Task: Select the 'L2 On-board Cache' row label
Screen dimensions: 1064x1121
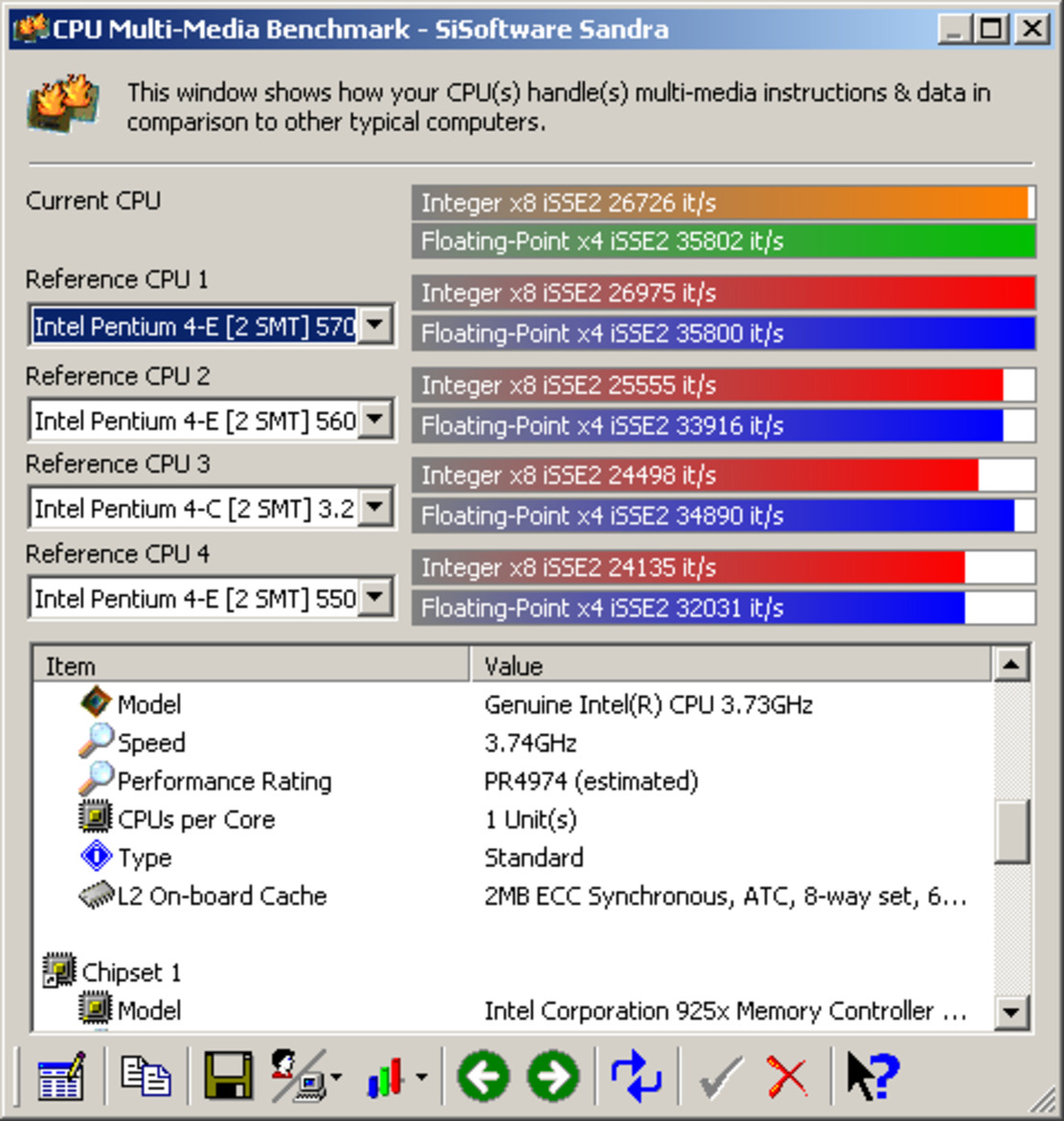Action: (x=221, y=896)
